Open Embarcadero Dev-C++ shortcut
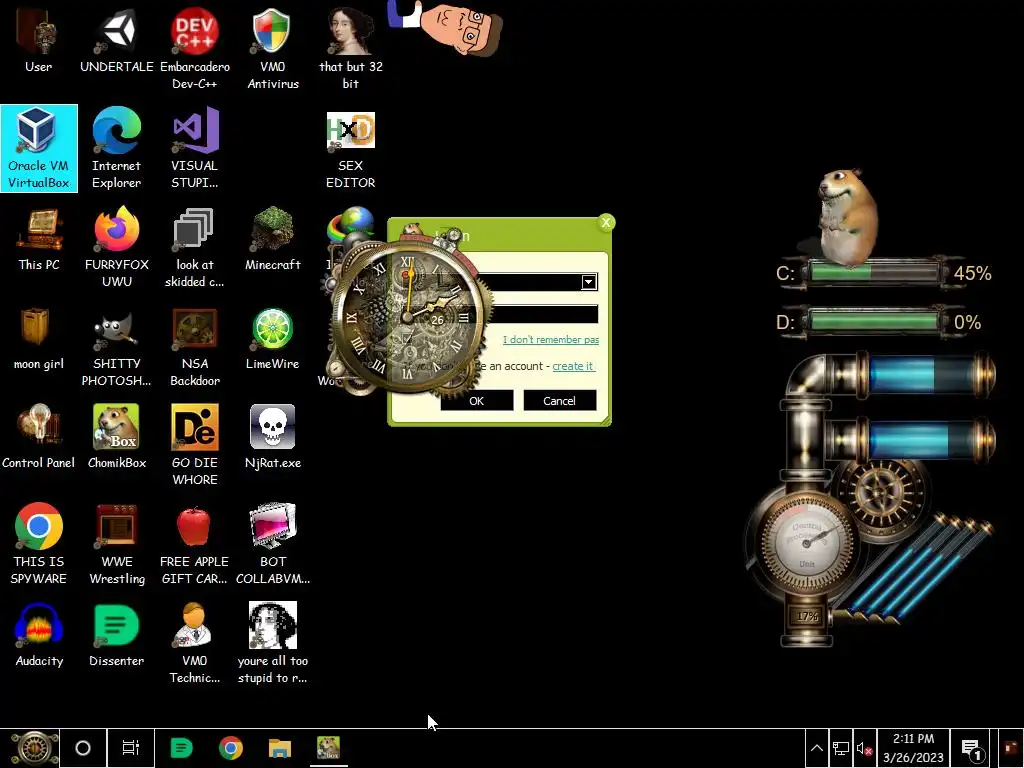Screen dimensions: 1024x768 coord(195,49)
